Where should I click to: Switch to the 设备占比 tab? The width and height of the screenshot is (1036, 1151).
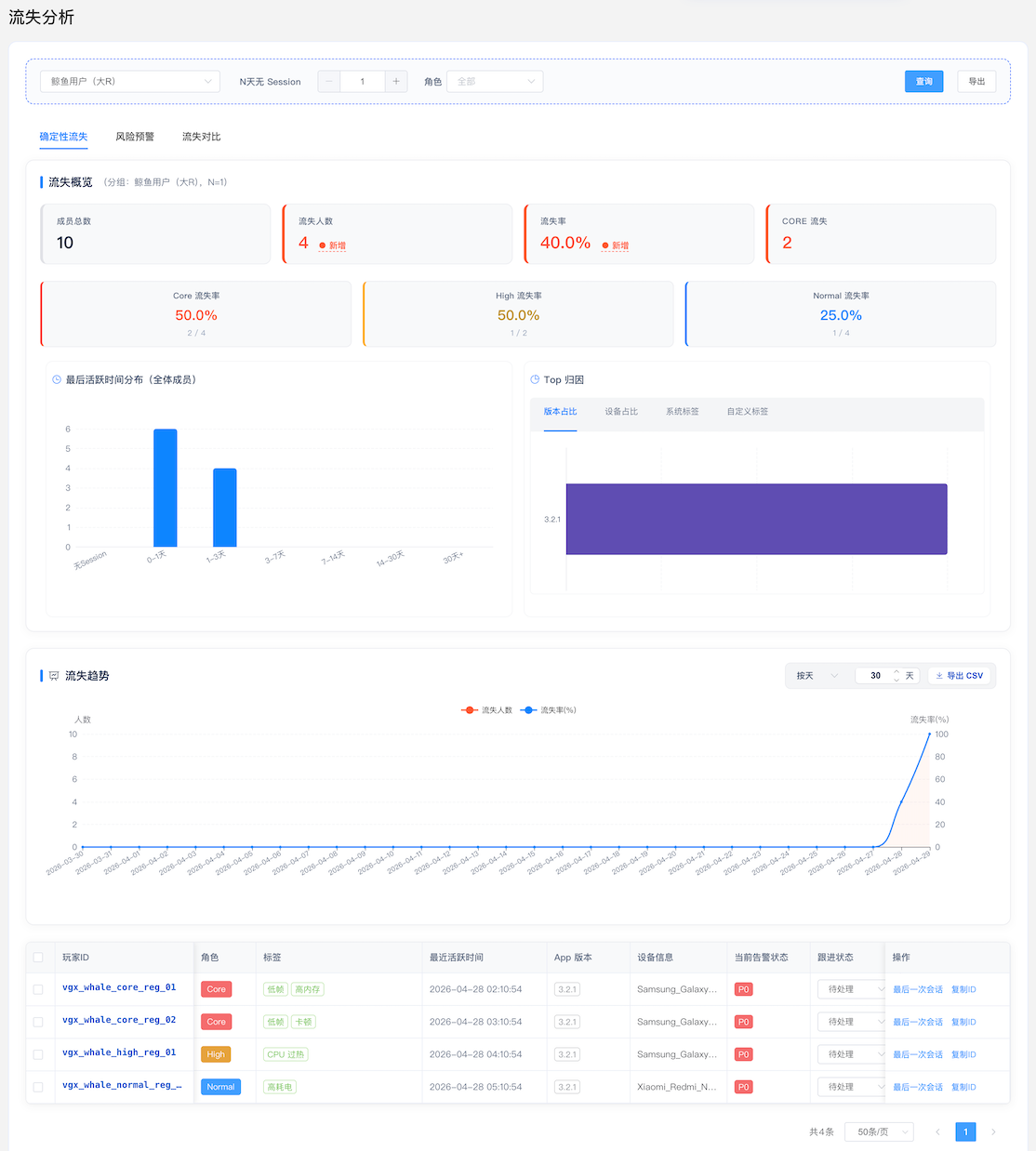pyautogui.click(x=621, y=412)
